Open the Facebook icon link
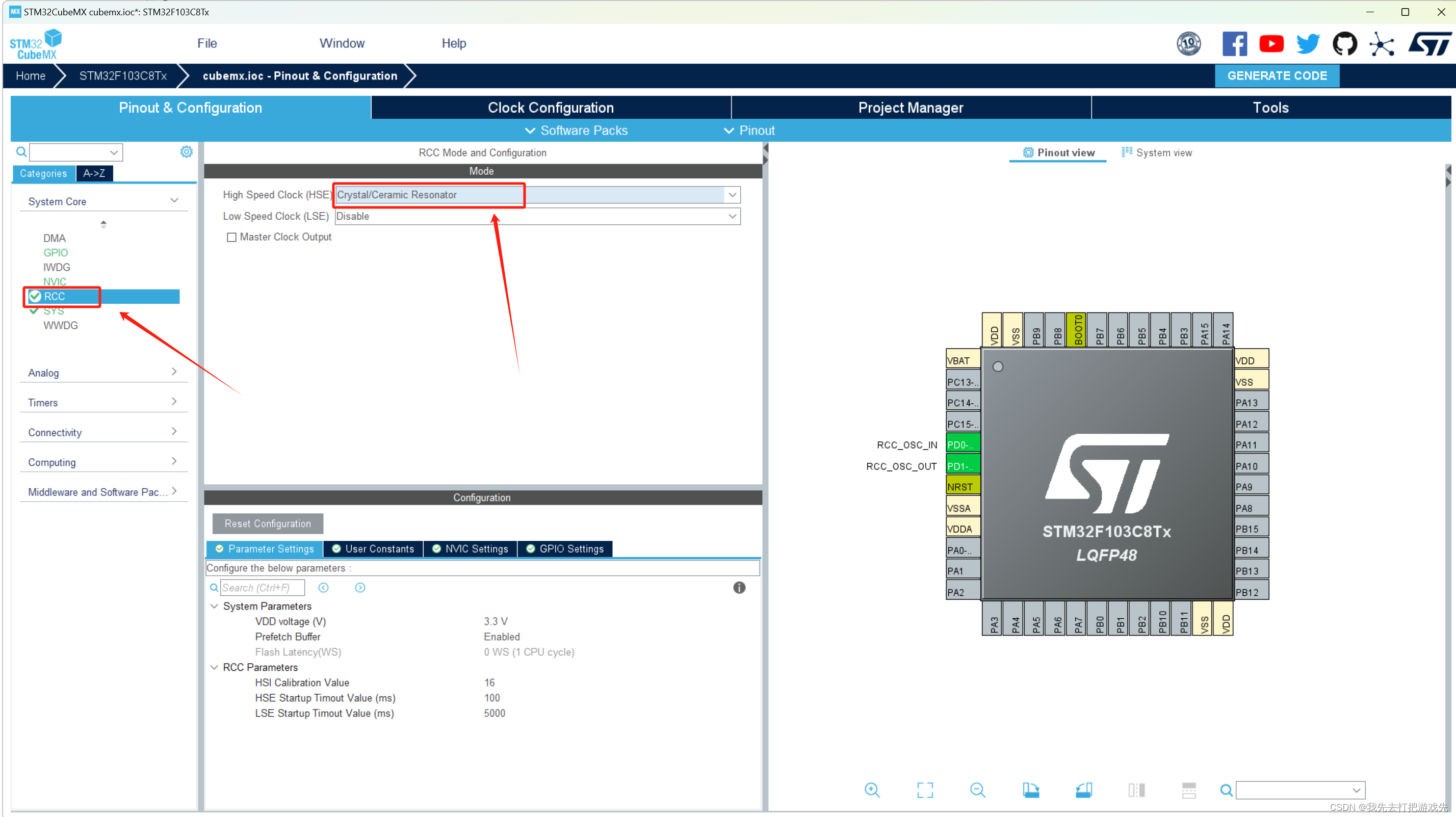 click(x=1234, y=43)
